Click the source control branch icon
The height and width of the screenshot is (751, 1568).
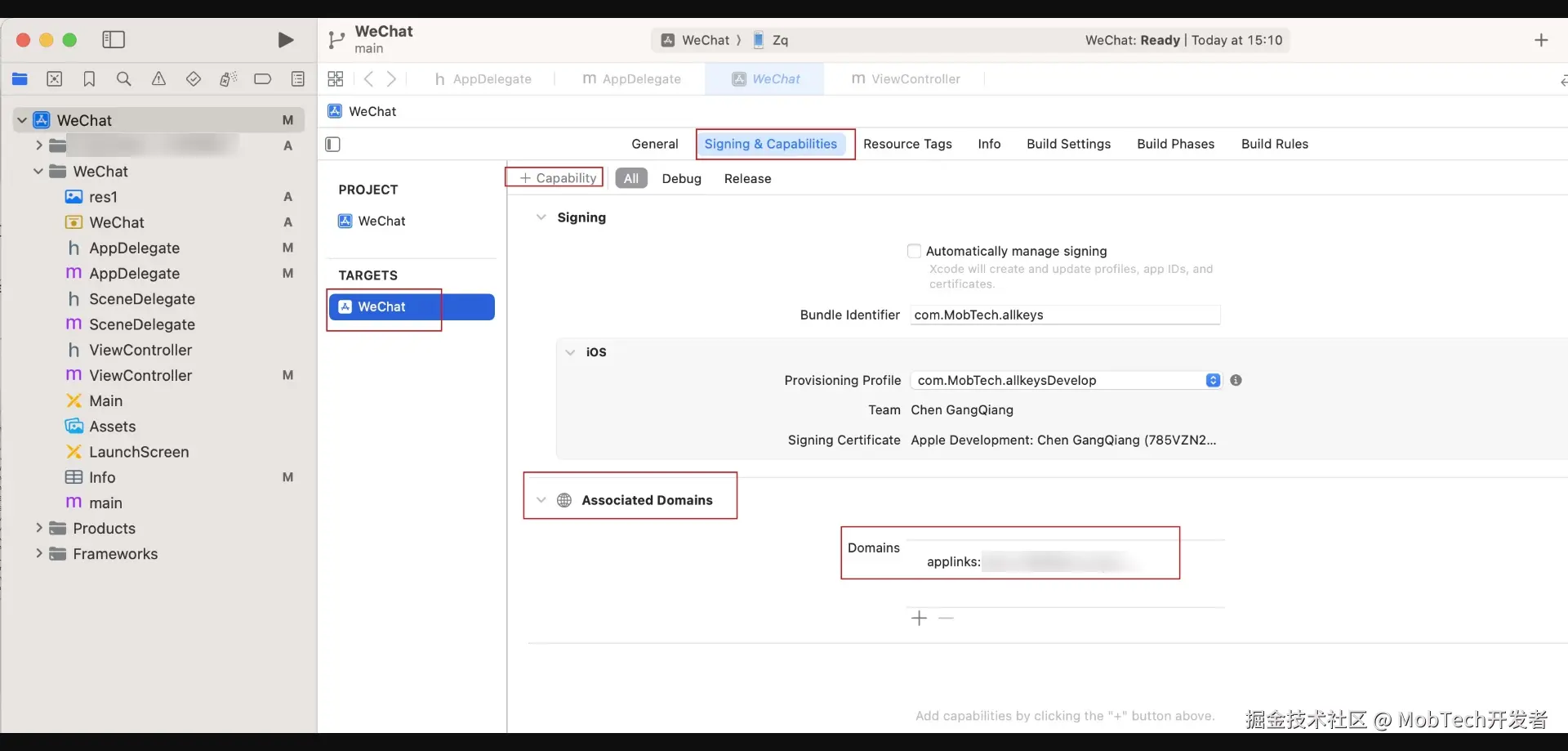336,40
